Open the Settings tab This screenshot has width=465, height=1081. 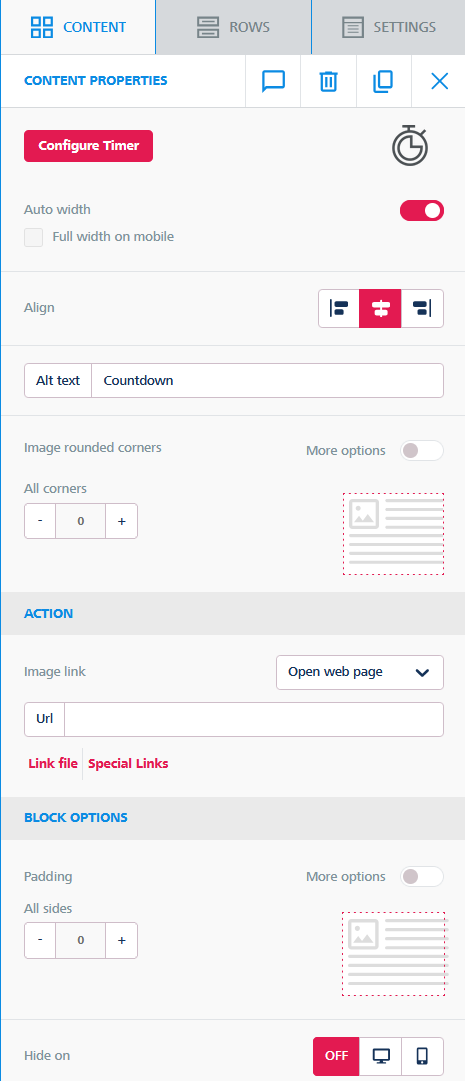point(388,28)
